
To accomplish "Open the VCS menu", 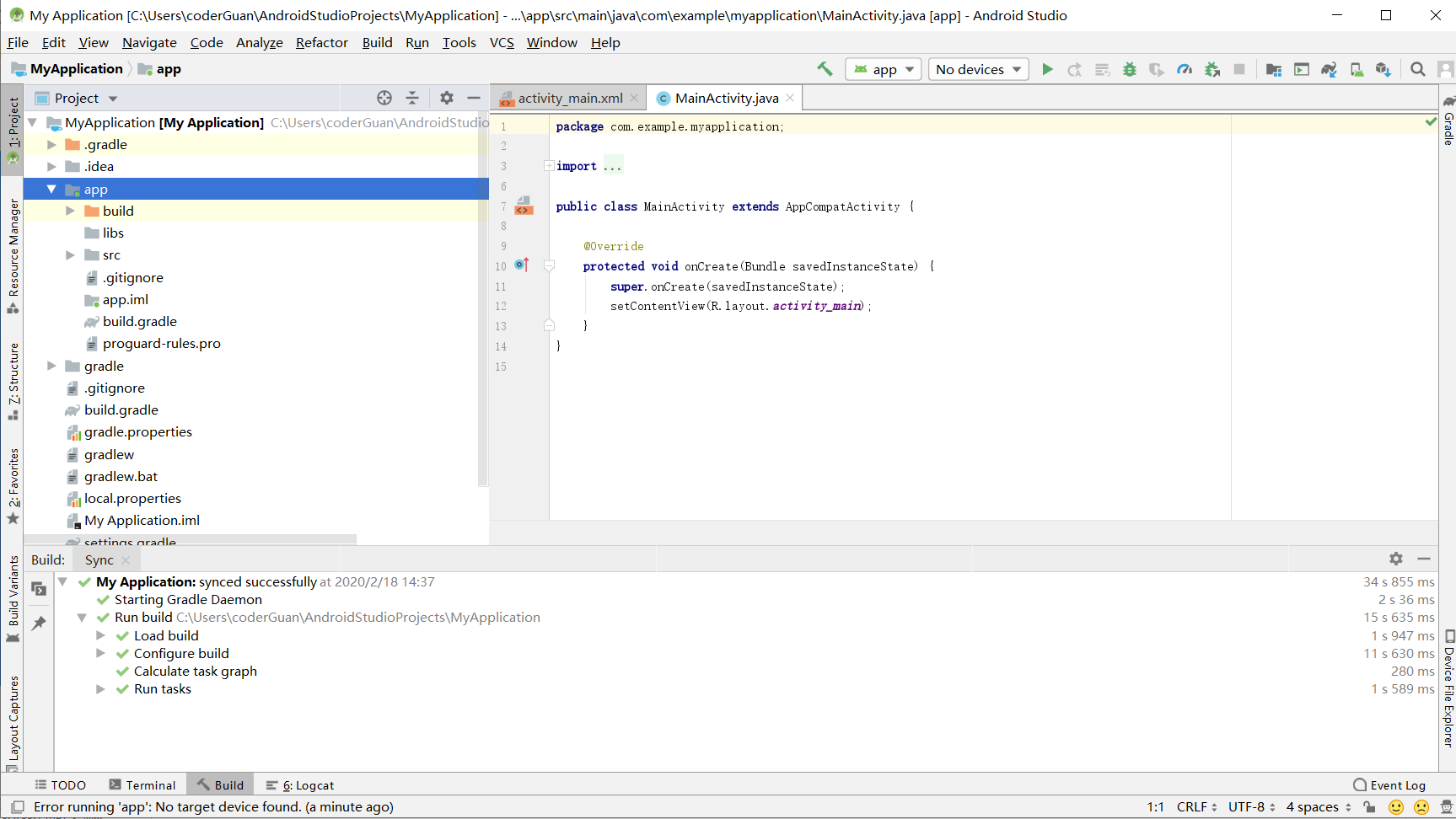I will (x=502, y=42).
